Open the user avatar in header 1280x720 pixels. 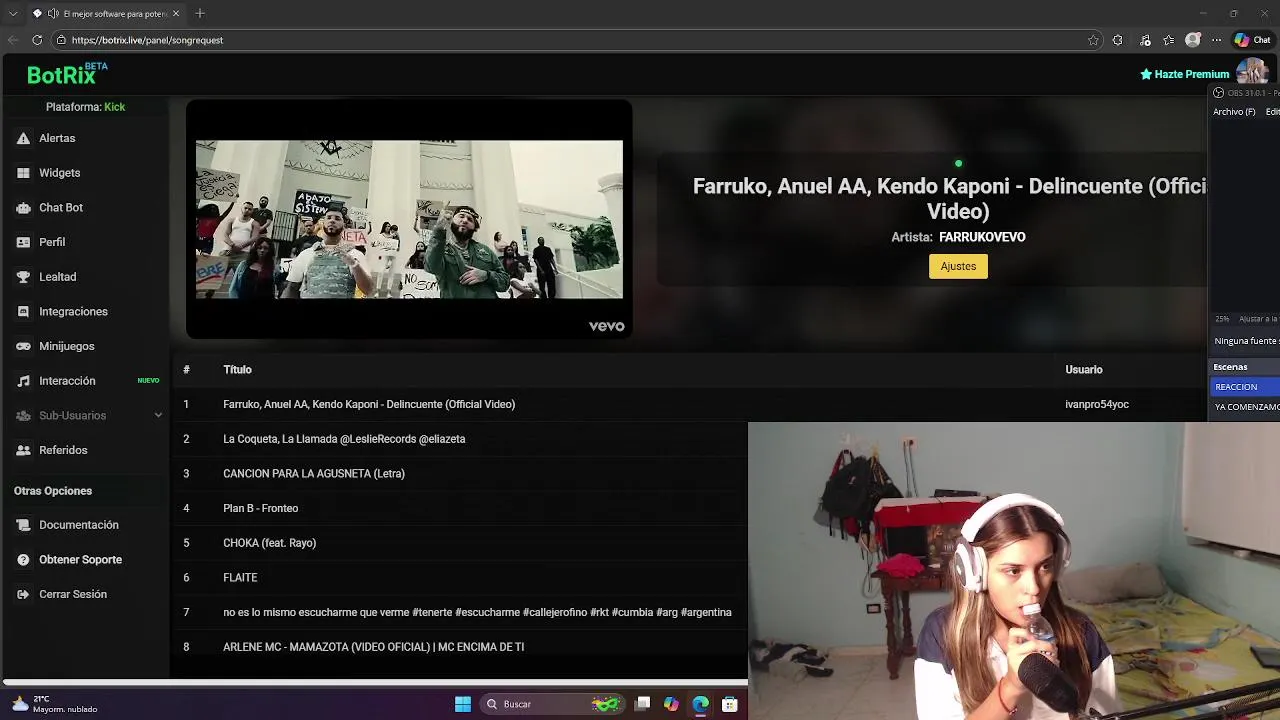coord(1252,73)
